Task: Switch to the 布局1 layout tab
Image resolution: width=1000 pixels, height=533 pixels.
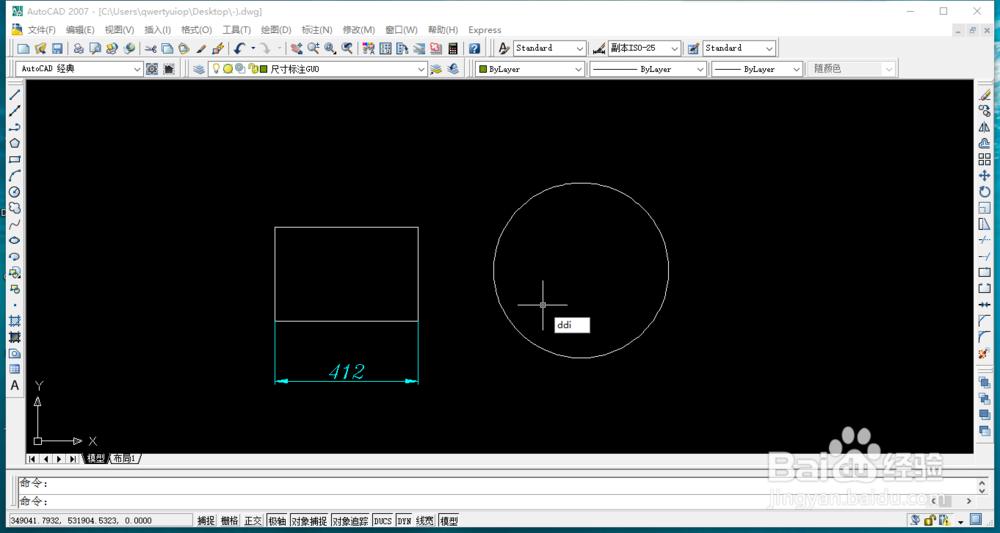Action: point(125,458)
